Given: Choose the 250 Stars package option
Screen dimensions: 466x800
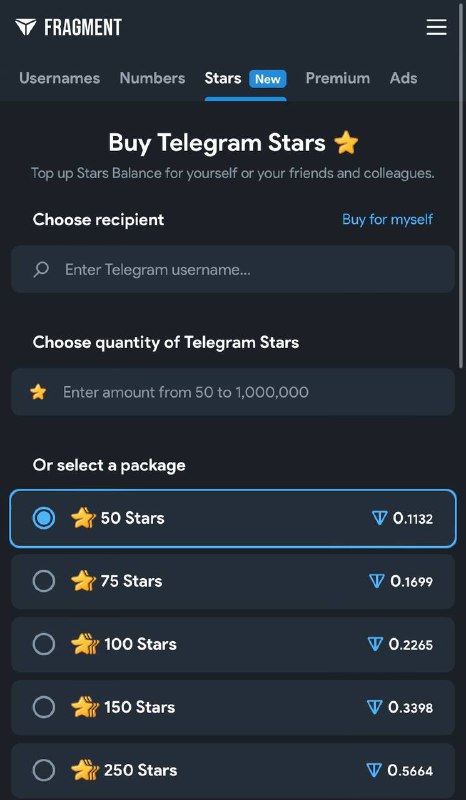Looking at the screenshot, I should pyautogui.click(x=233, y=770).
